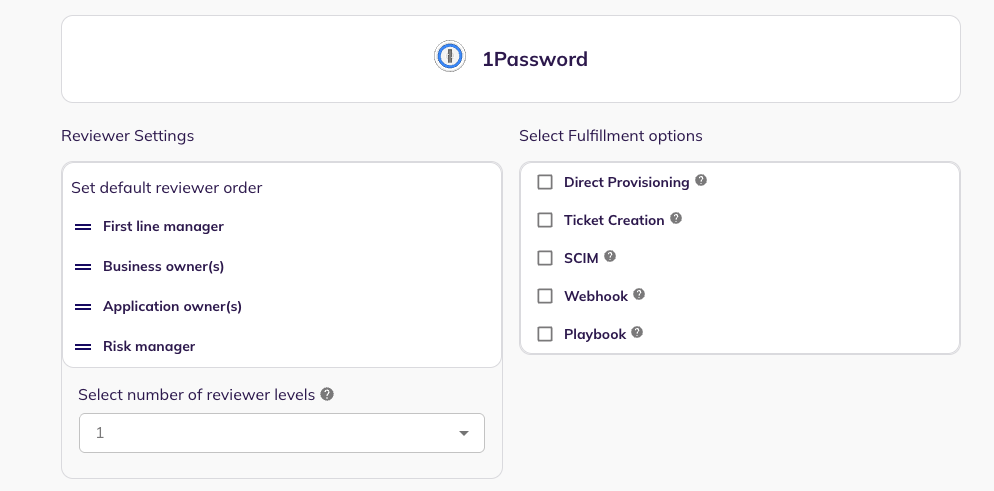Screen dimensions: 994x491
Task: Select the Risk manager reviewer row
Action: pyautogui.click(x=149, y=347)
